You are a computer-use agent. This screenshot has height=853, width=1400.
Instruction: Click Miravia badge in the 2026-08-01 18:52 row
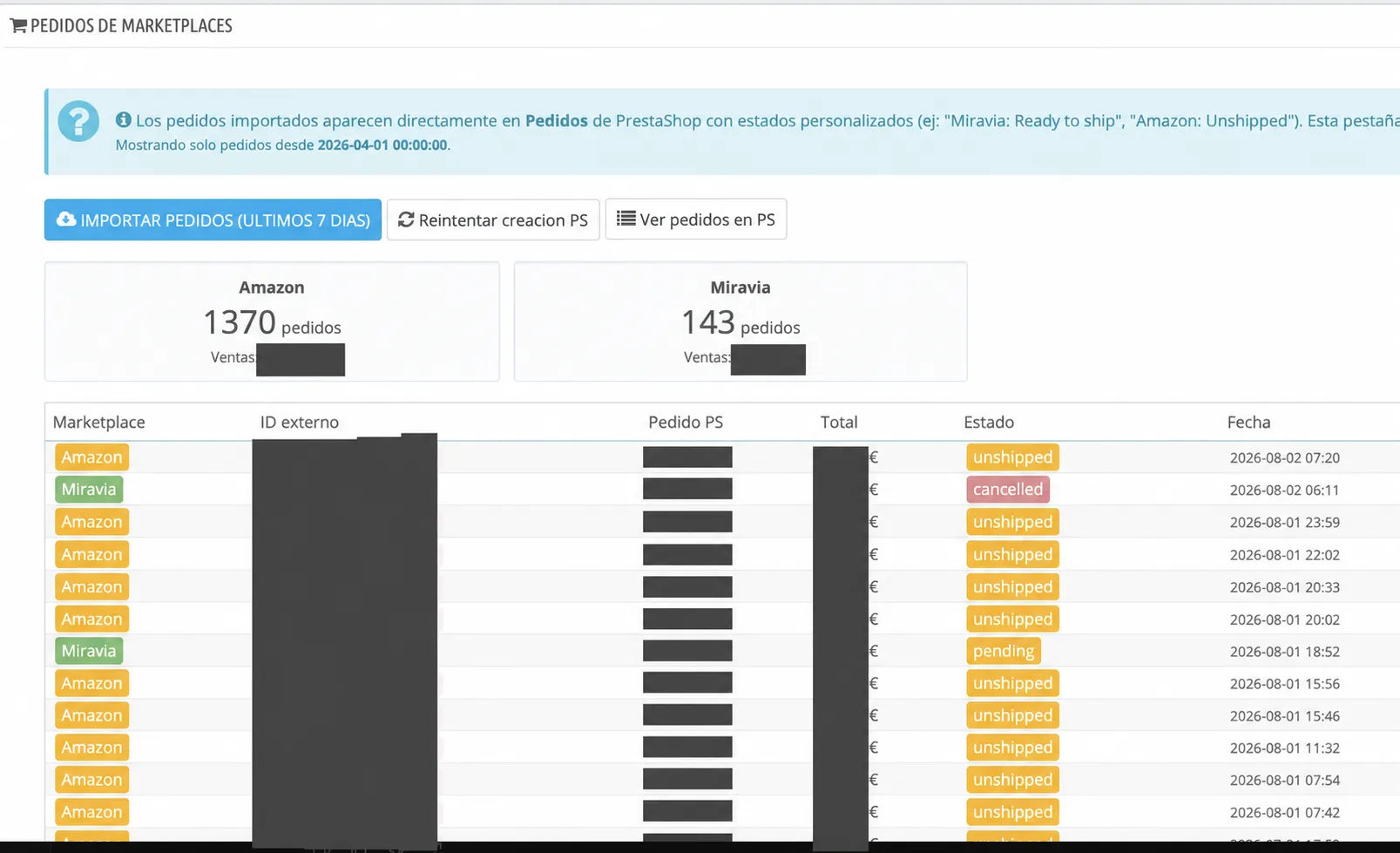click(x=89, y=651)
